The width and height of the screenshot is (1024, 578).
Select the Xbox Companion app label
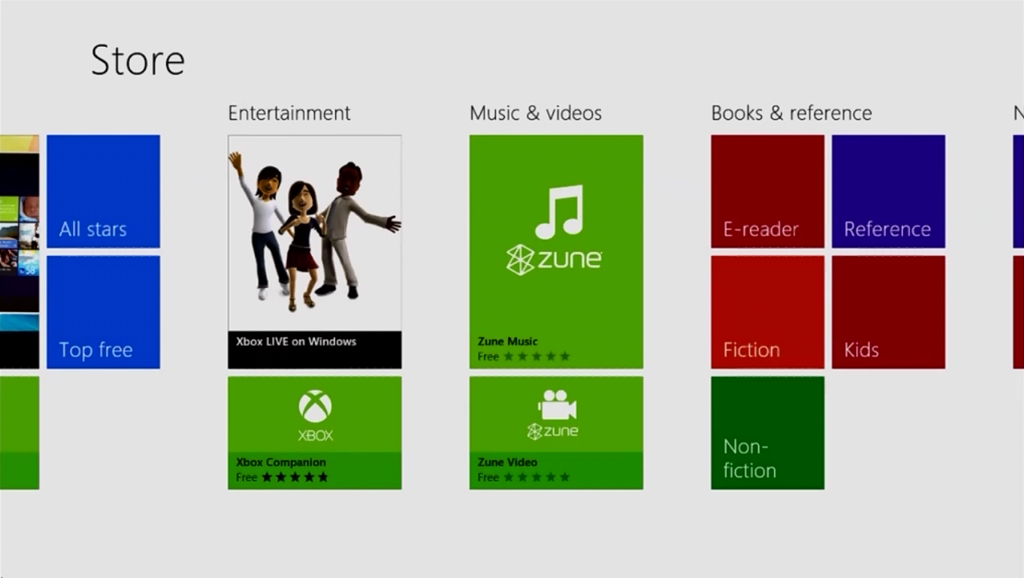pyautogui.click(x=281, y=462)
